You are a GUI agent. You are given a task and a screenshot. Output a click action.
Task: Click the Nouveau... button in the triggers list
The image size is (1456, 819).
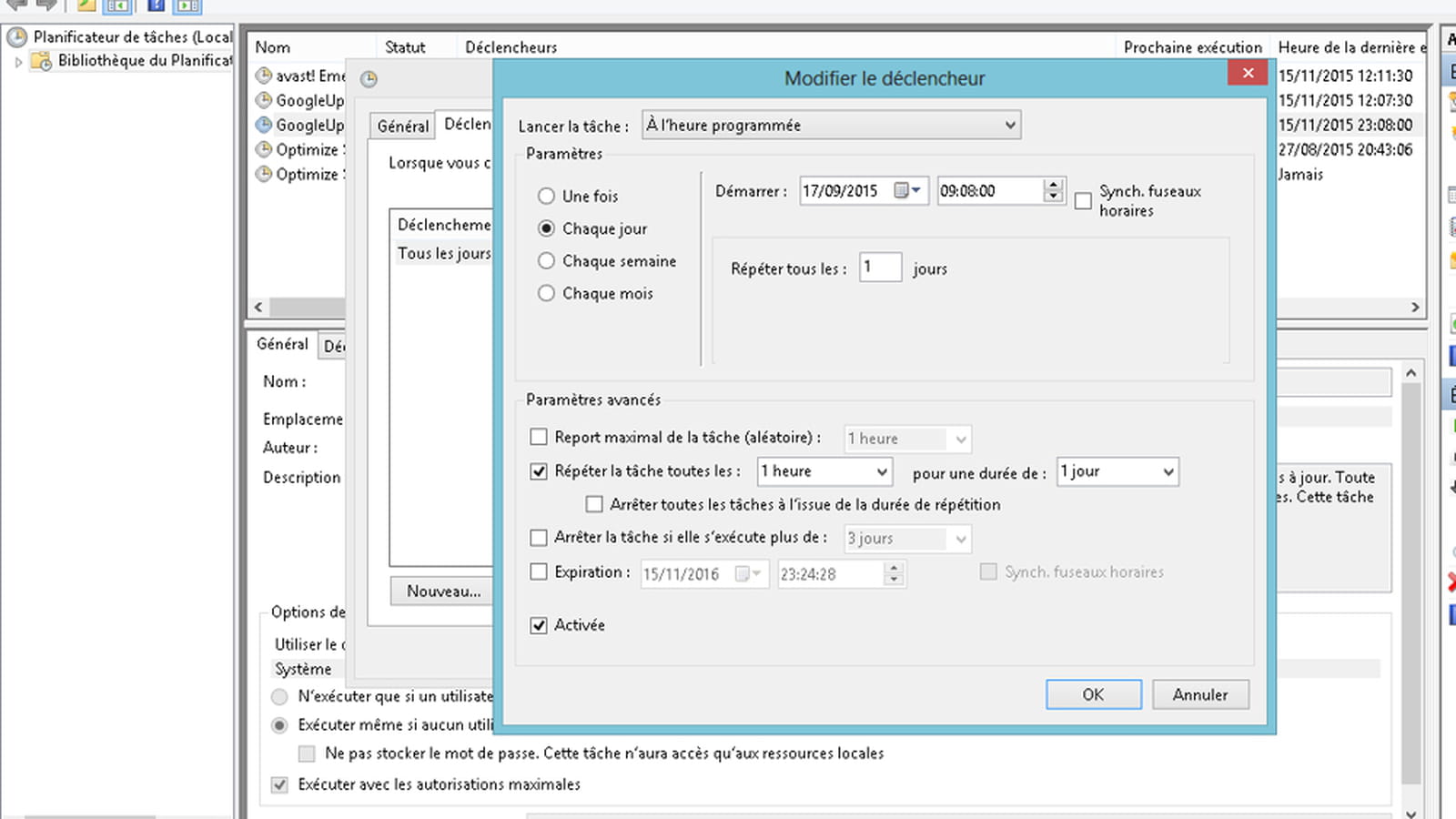click(443, 591)
